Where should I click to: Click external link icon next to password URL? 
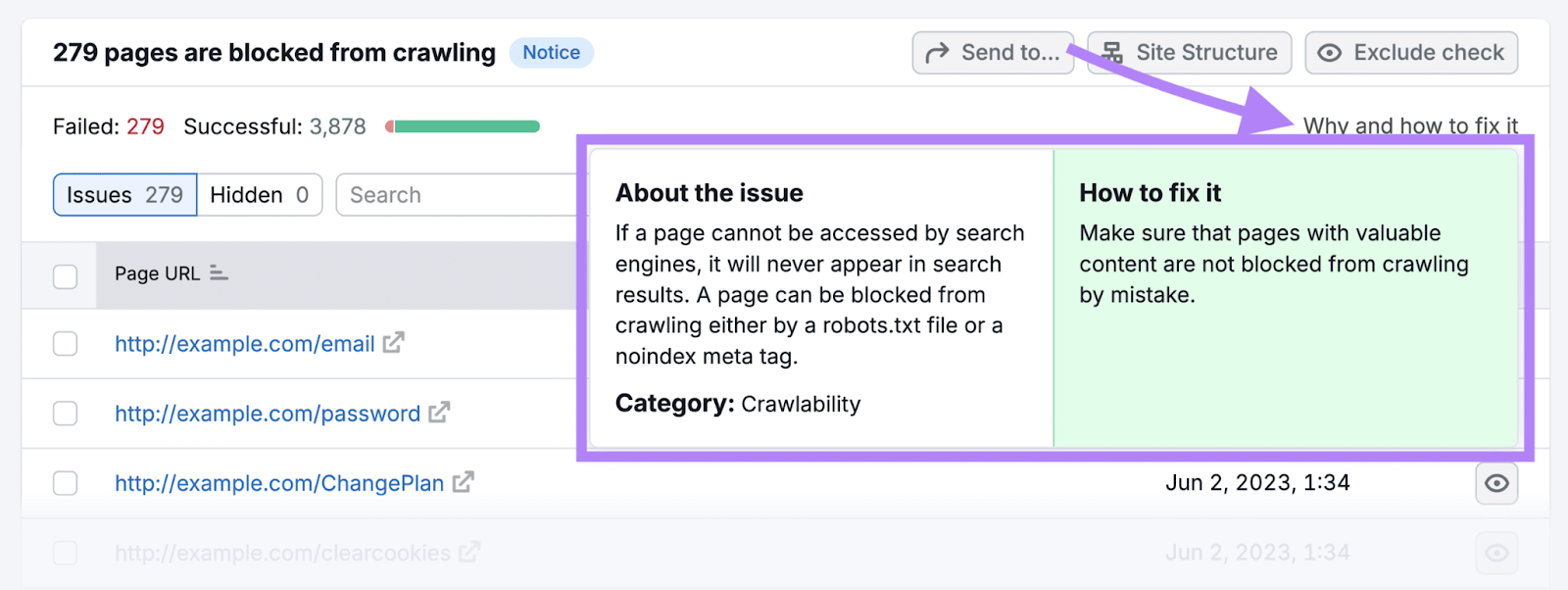point(437,413)
